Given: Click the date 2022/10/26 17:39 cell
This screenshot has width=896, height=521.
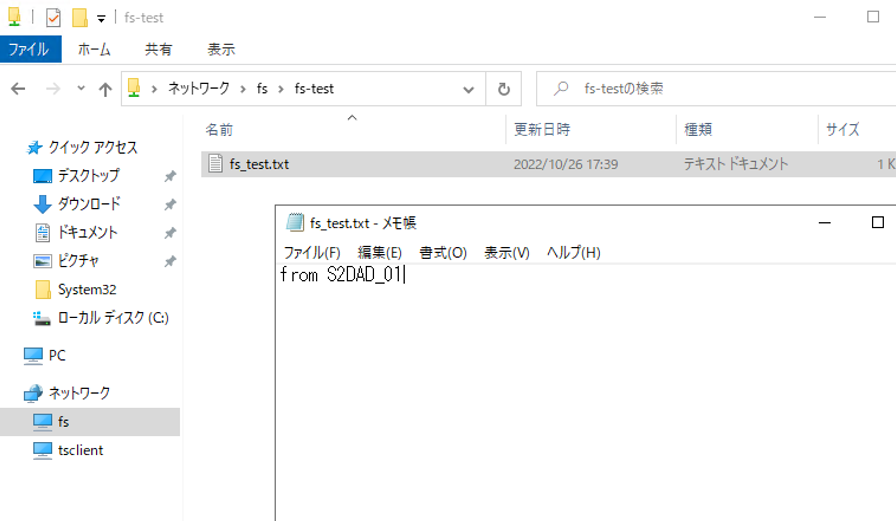Looking at the screenshot, I should pos(566,165).
